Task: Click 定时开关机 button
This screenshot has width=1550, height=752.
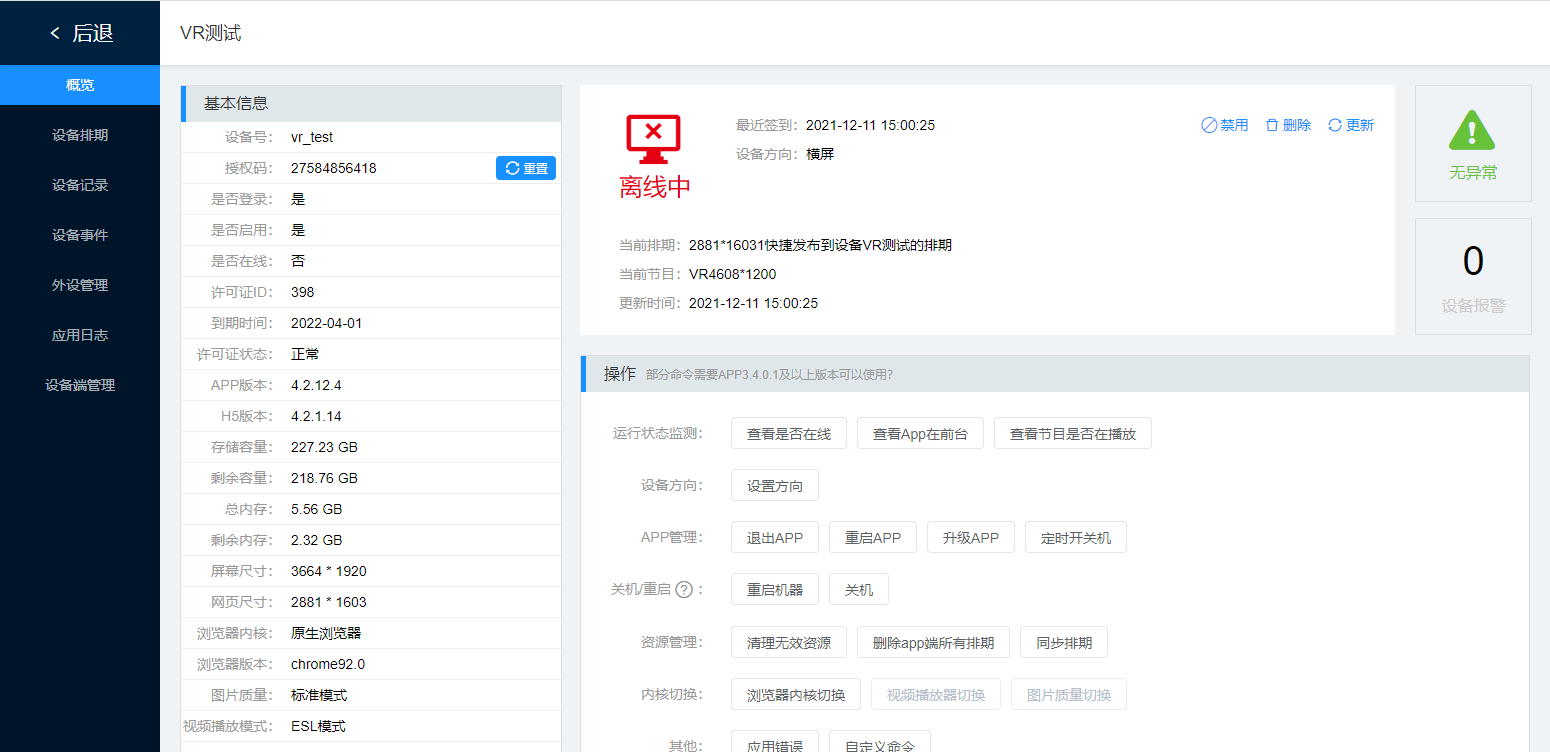Action: [x=1076, y=538]
